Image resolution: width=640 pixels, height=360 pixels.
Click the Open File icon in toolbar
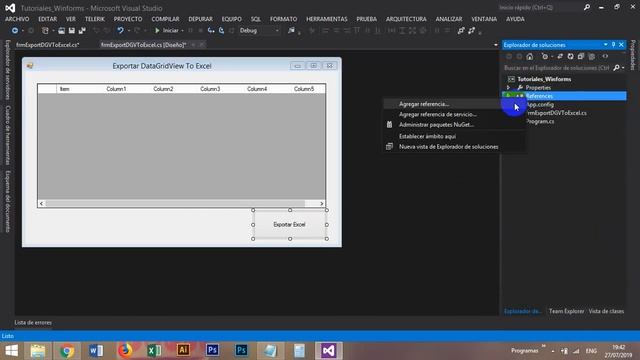click(x=61, y=31)
